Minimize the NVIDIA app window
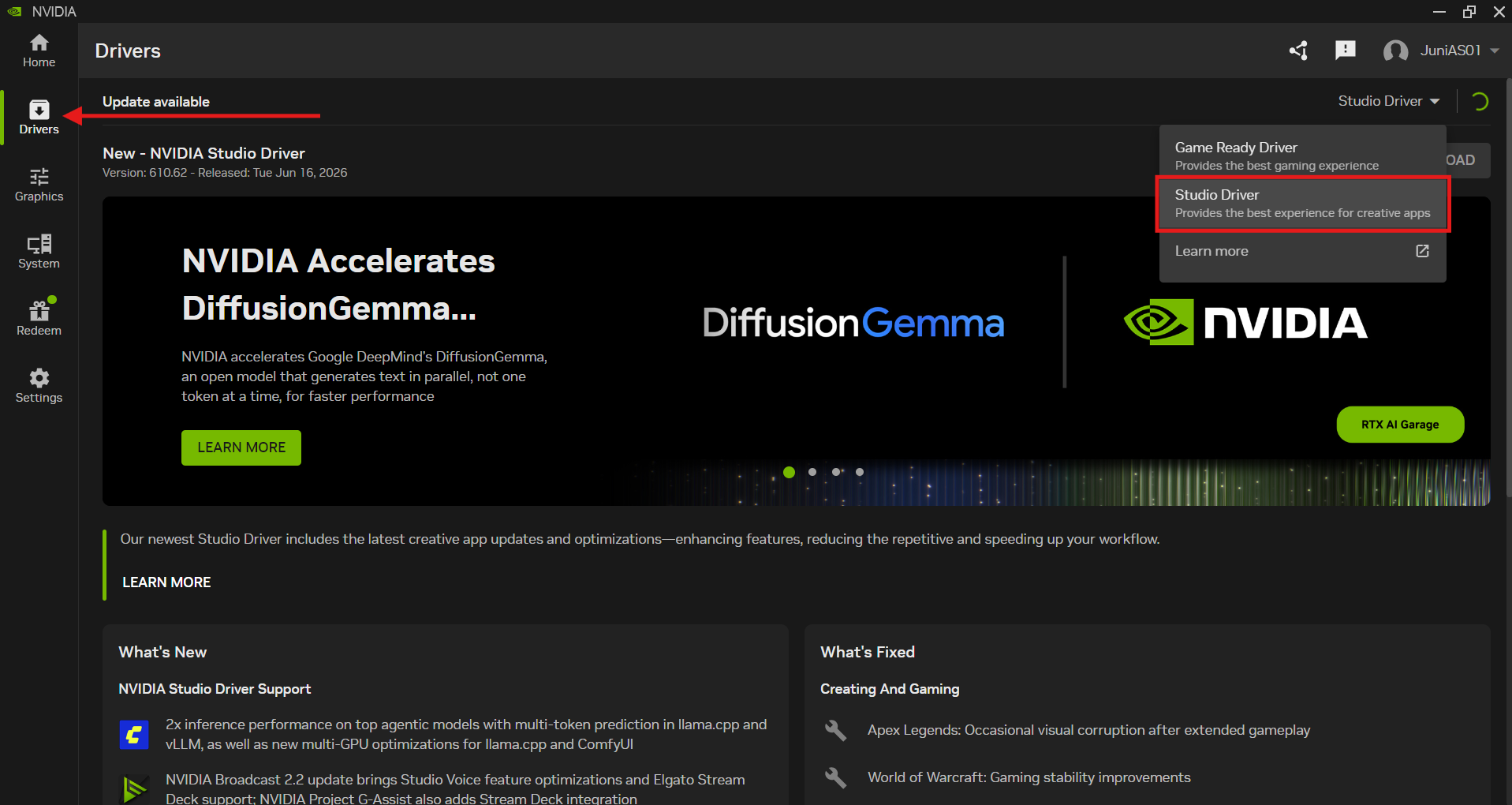Image resolution: width=1512 pixels, height=805 pixels. click(1439, 11)
